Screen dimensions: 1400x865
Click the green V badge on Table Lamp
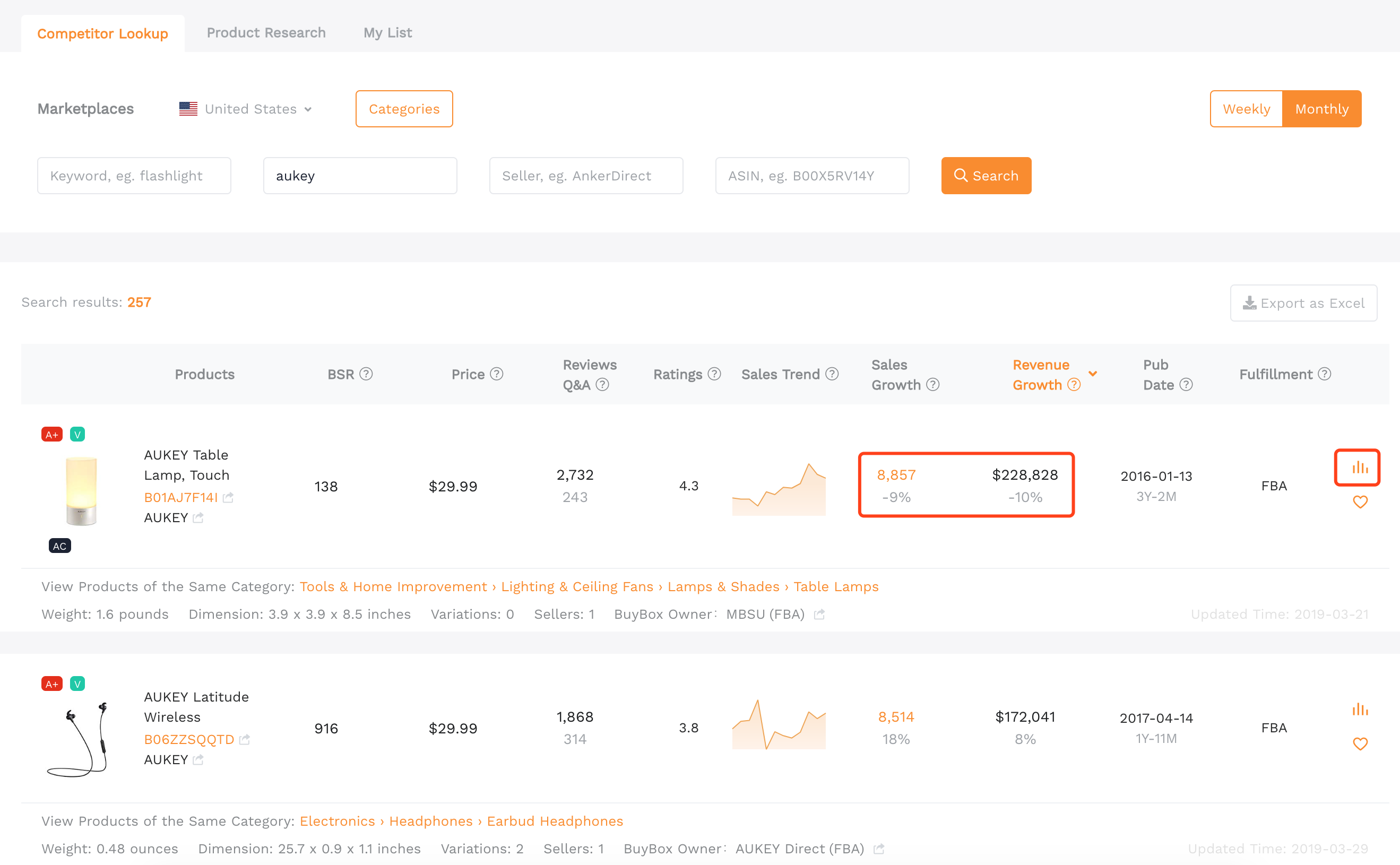click(x=77, y=434)
